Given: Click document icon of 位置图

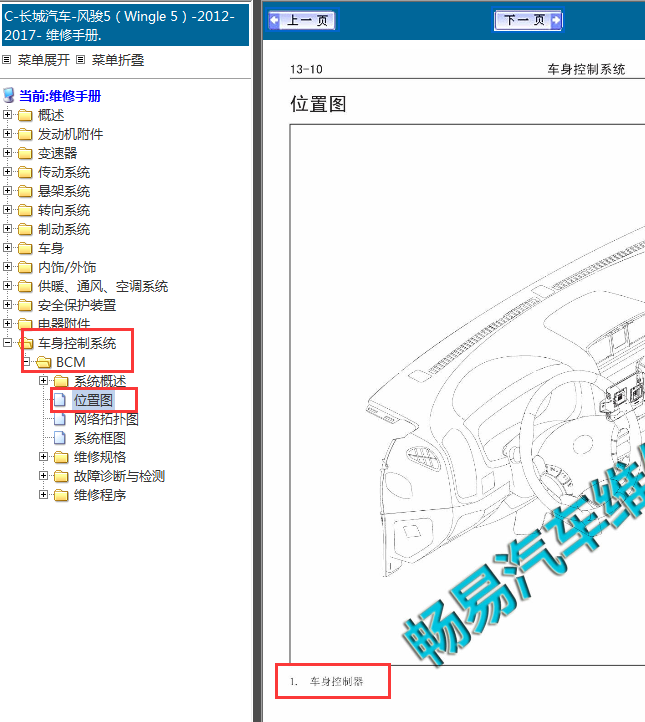Looking at the screenshot, I should click(x=60, y=400).
